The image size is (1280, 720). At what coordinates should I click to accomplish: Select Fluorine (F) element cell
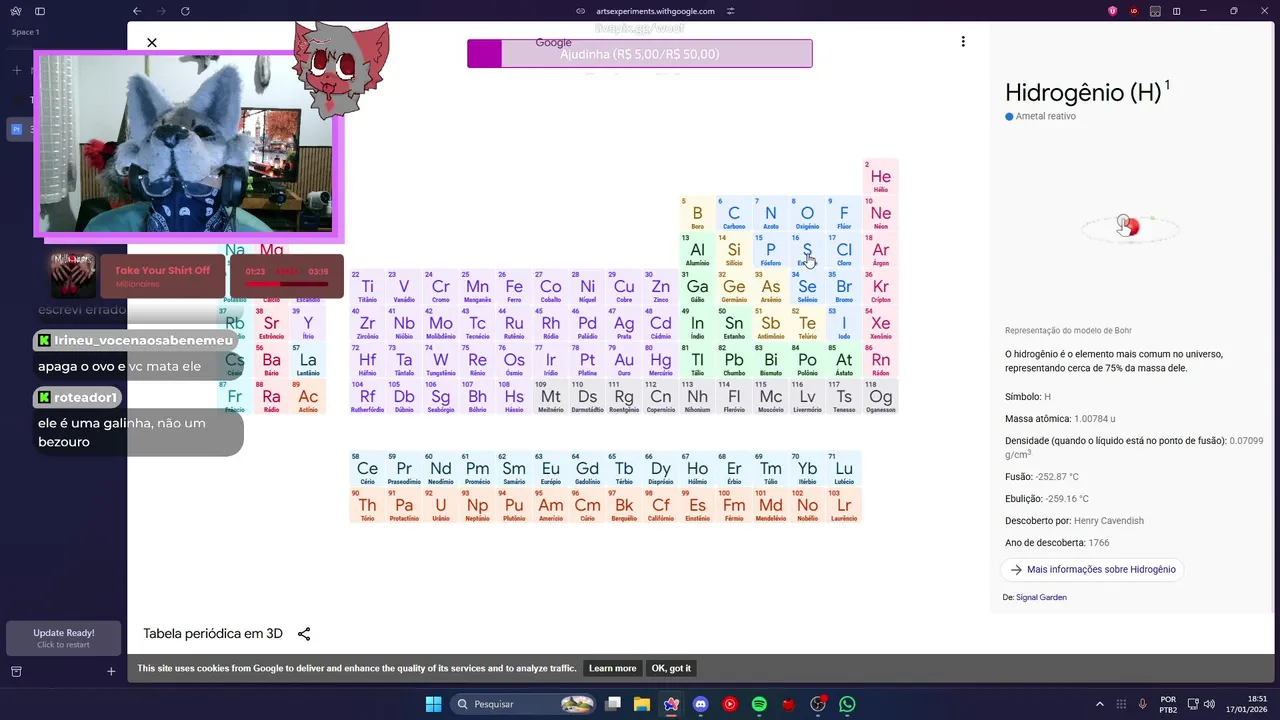[x=844, y=214]
